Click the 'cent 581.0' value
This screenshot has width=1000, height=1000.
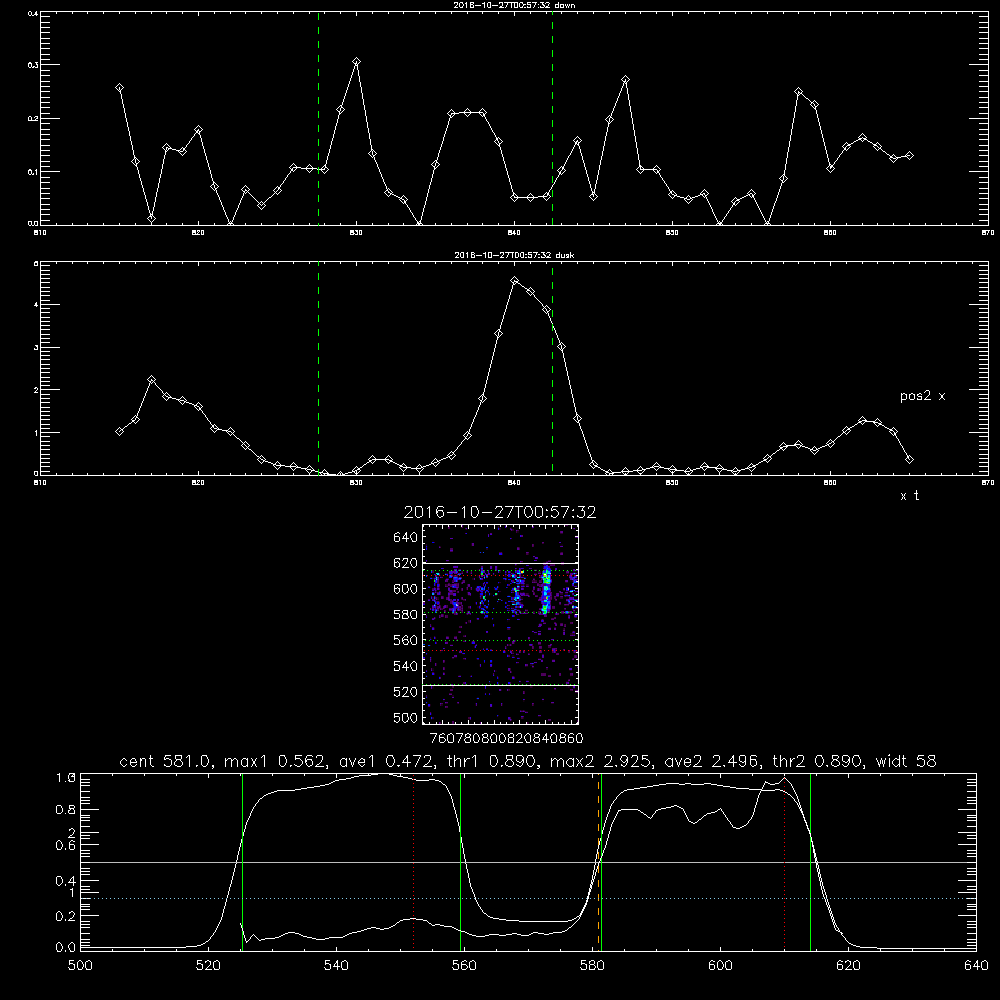tap(165, 761)
